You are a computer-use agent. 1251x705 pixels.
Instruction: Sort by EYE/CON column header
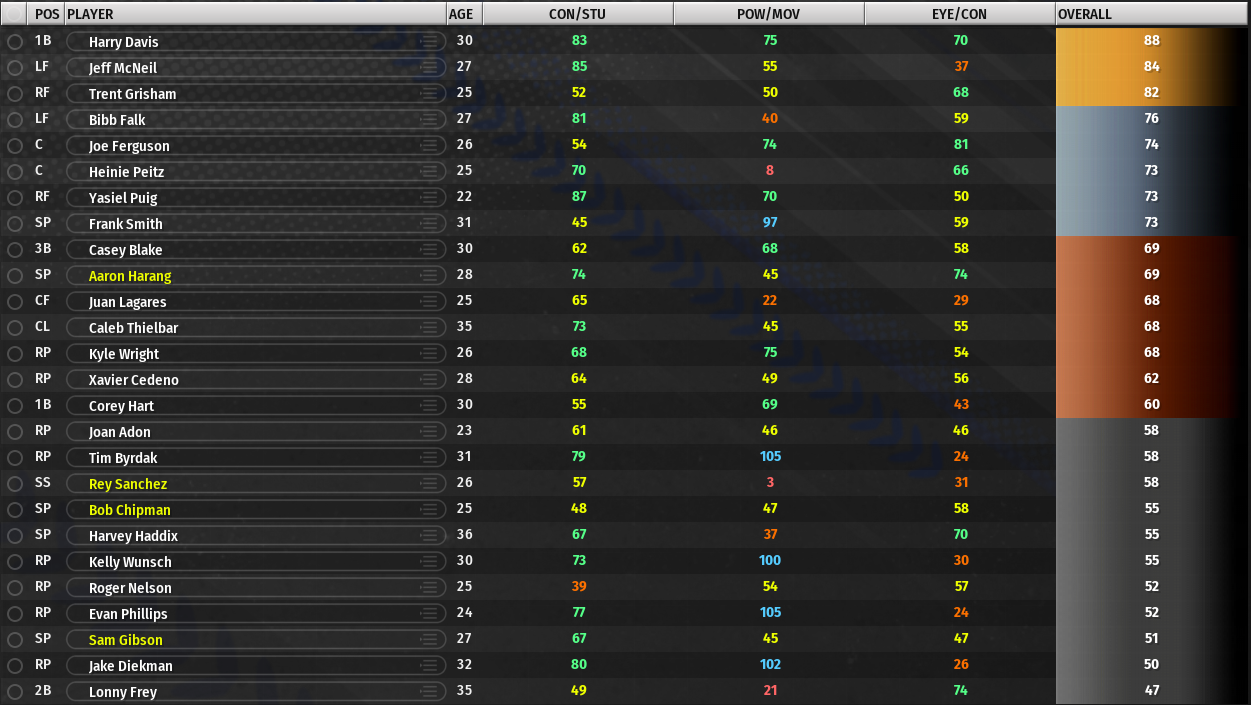(960, 14)
